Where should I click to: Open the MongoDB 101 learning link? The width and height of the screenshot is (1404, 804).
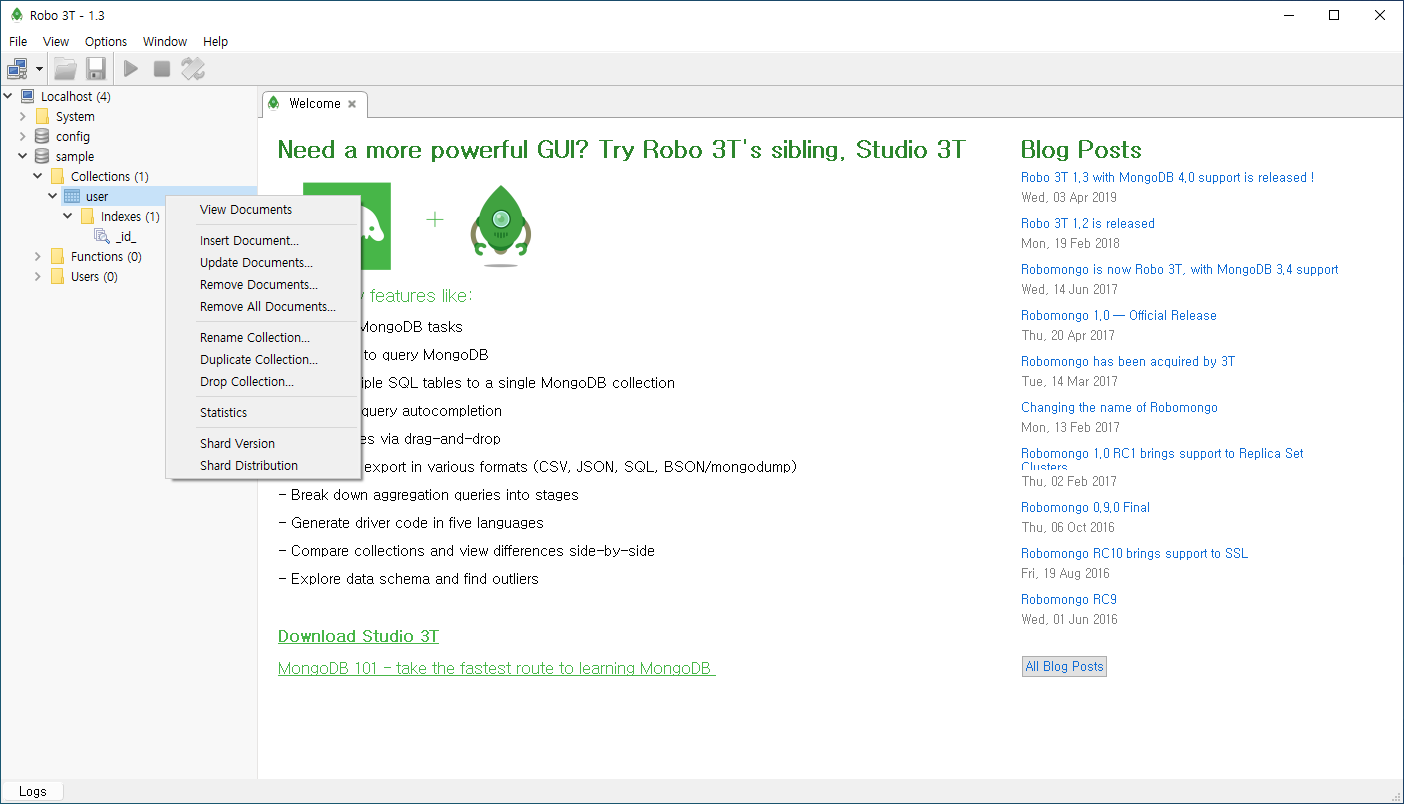click(x=496, y=668)
